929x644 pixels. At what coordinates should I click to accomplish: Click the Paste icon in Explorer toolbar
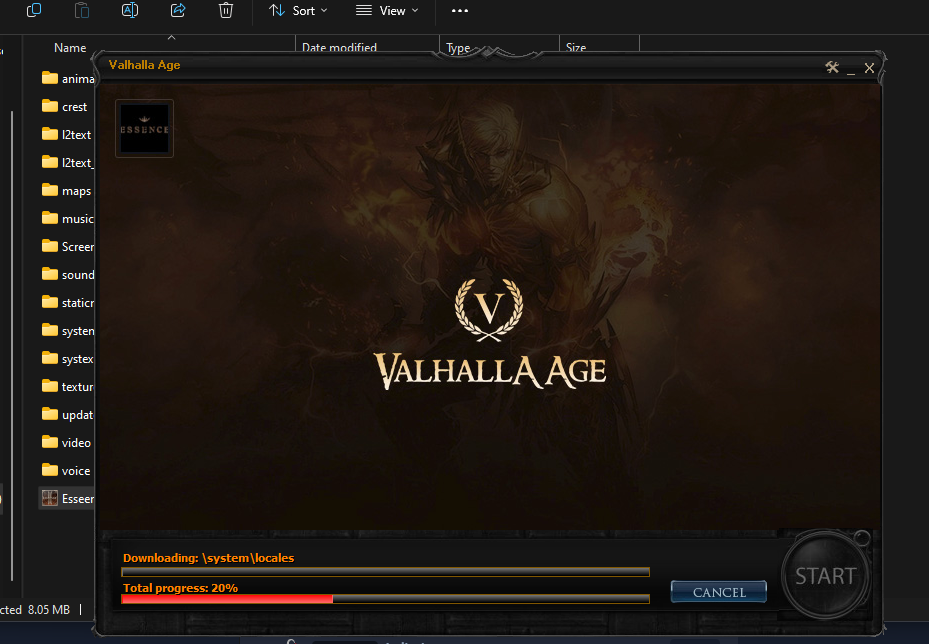[82, 10]
